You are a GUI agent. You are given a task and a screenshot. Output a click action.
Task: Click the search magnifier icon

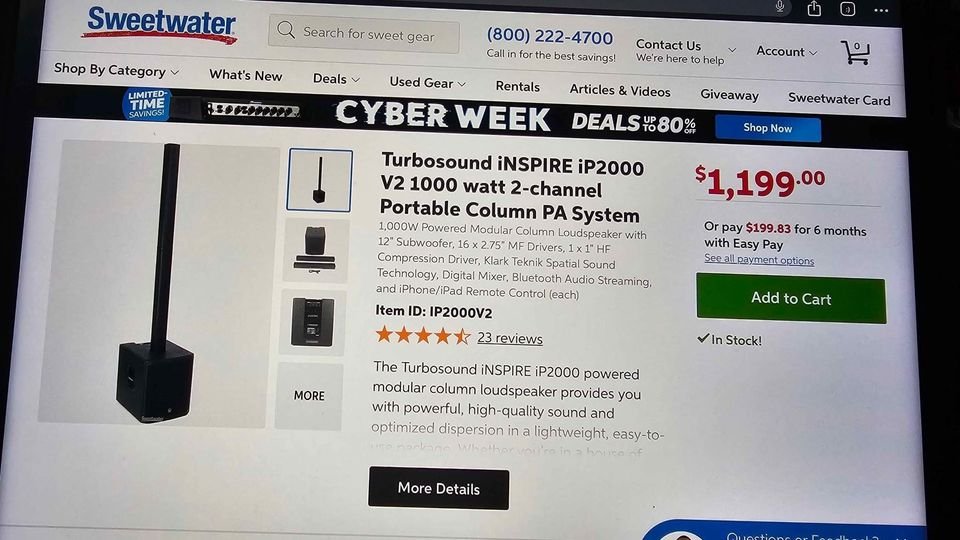coord(285,29)
